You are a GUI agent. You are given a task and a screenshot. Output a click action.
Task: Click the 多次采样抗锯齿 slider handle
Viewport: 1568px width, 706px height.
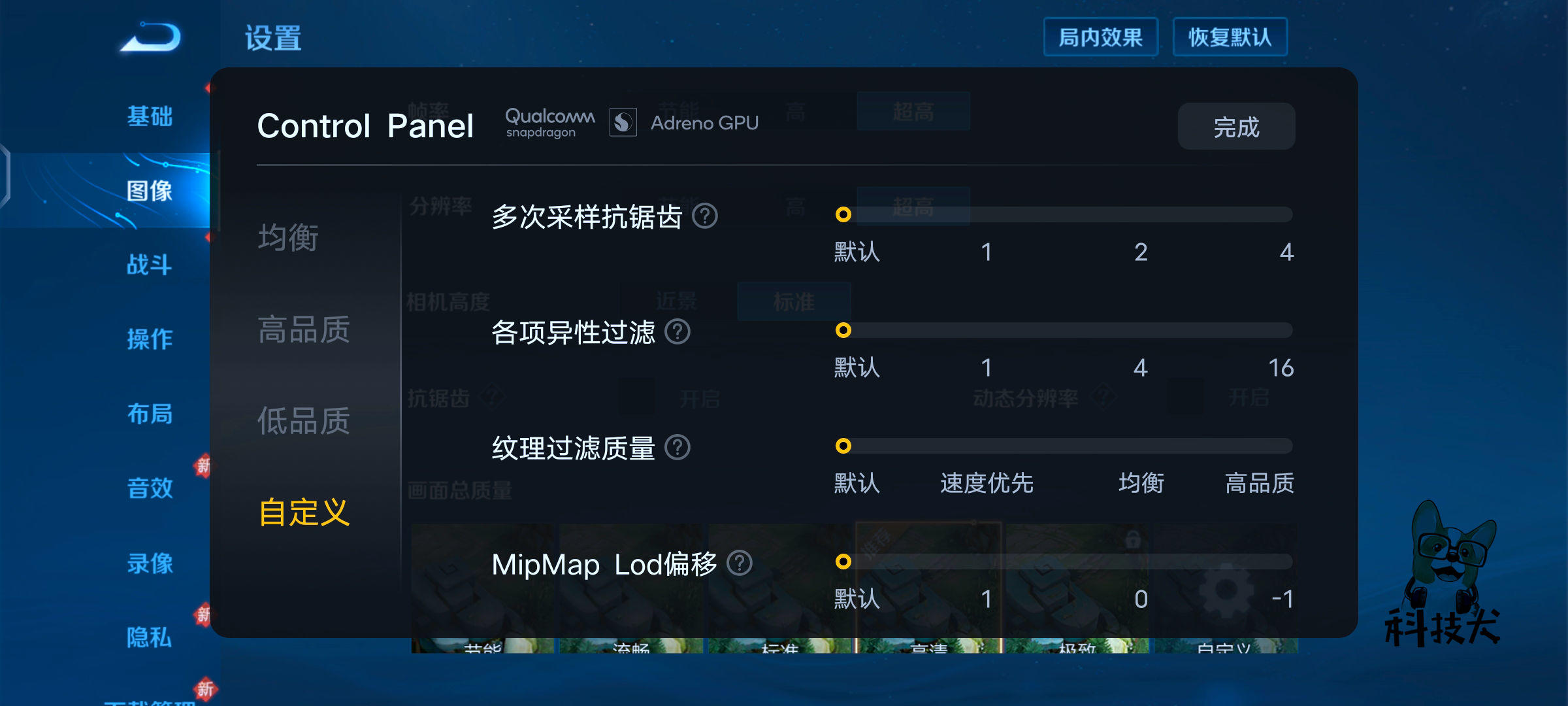tap(843, 214)
